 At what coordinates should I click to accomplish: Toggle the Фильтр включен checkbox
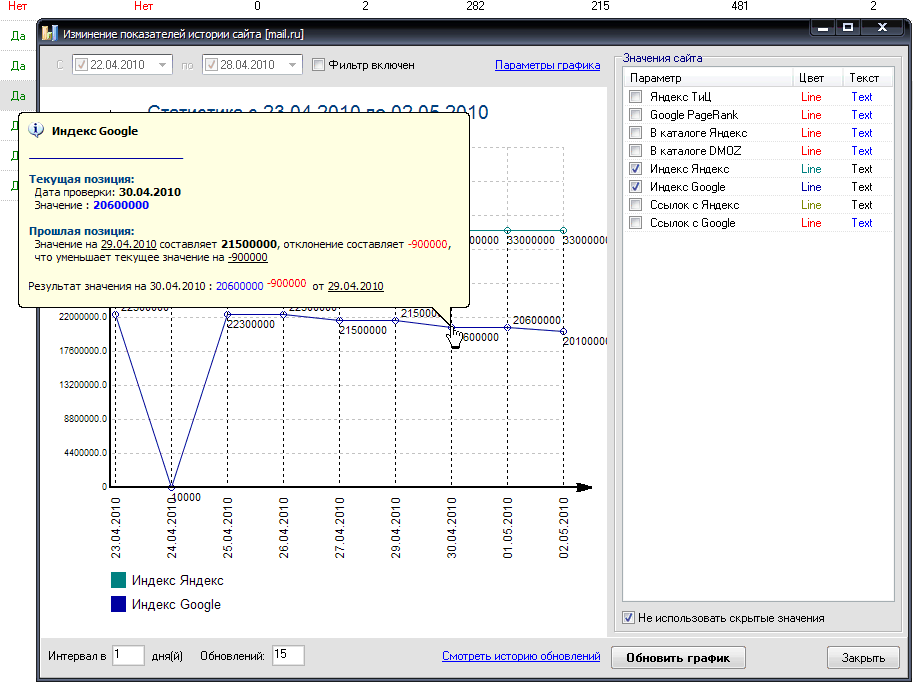318,65
